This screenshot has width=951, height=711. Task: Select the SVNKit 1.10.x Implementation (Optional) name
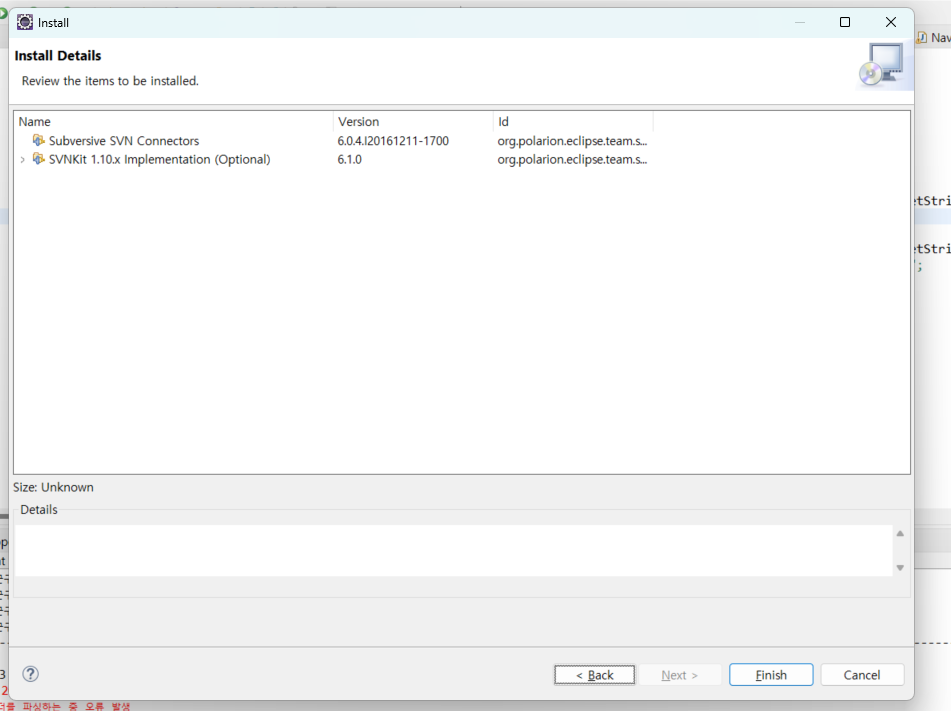click(x=160, y=160)
